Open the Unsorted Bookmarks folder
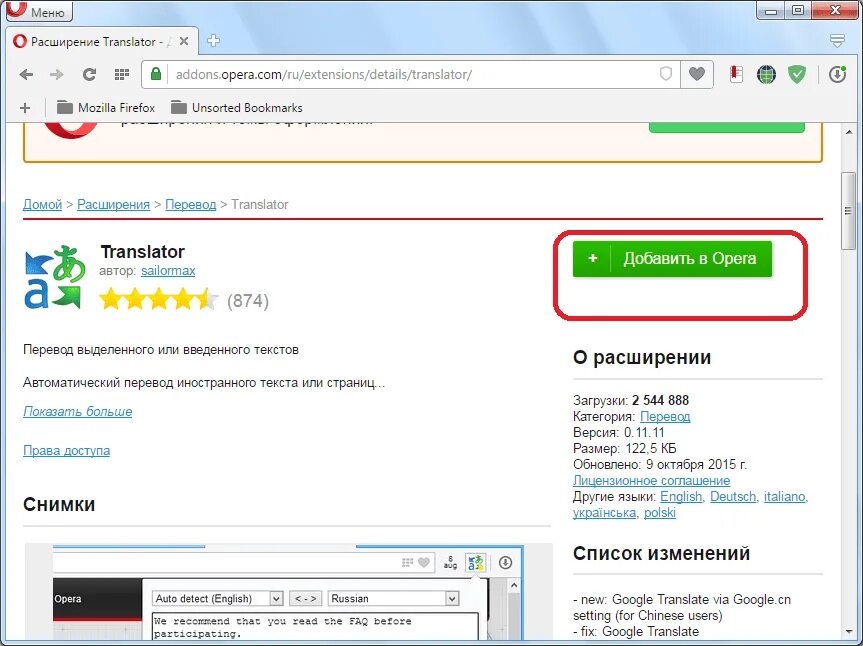The height and width of the screenshot is (646, 863). pyautogui.click(x=237, y=107)
